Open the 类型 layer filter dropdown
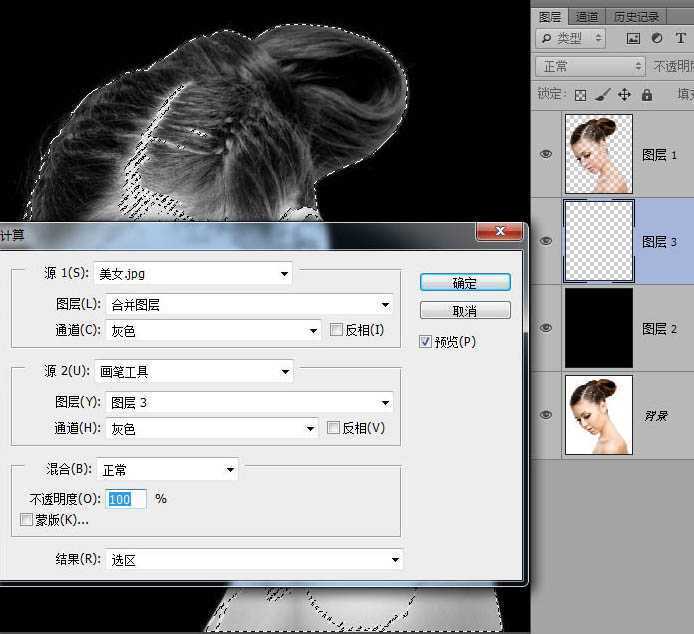 571,39
